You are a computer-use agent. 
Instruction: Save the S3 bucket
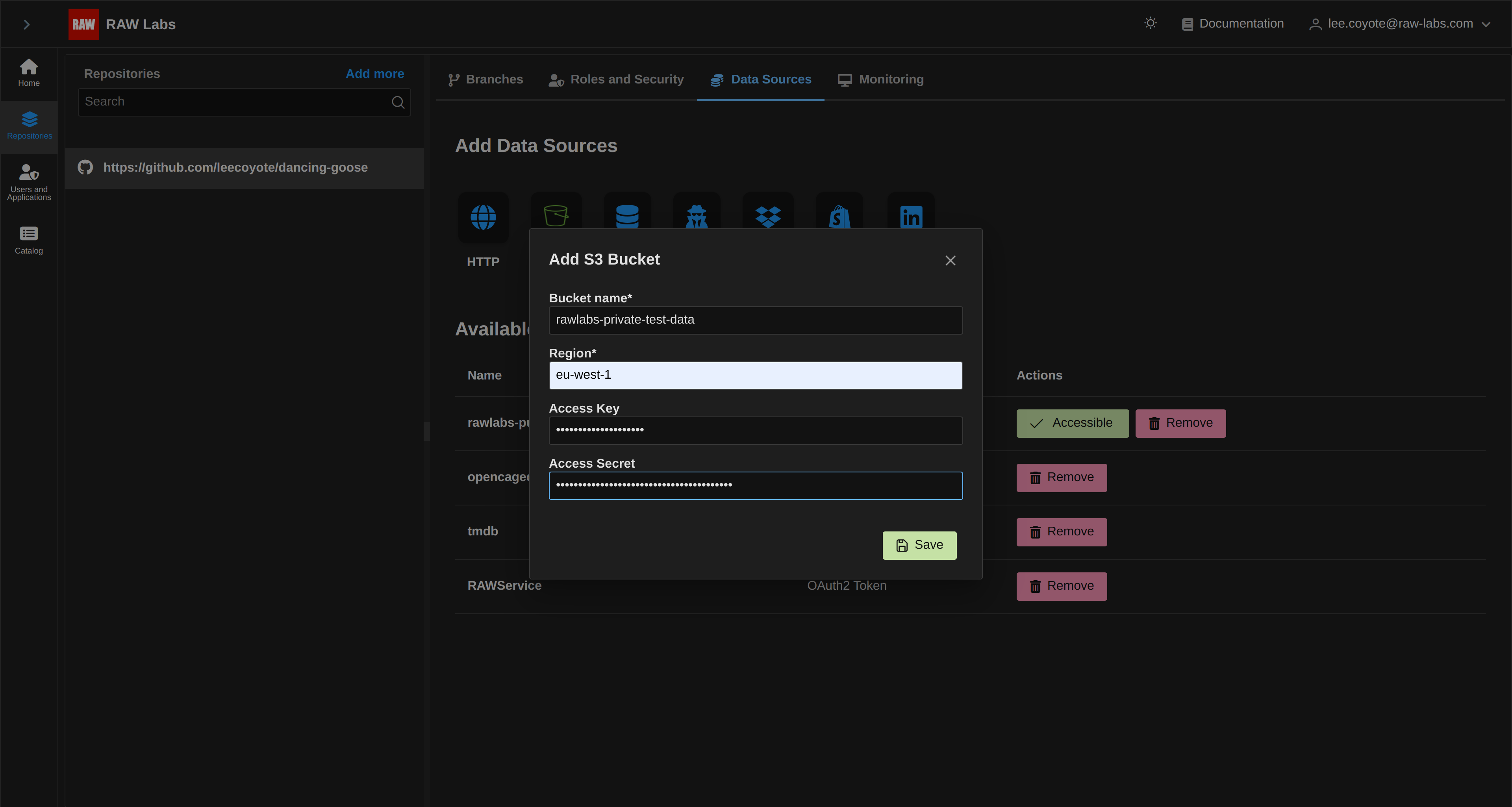tap(919, 545)
